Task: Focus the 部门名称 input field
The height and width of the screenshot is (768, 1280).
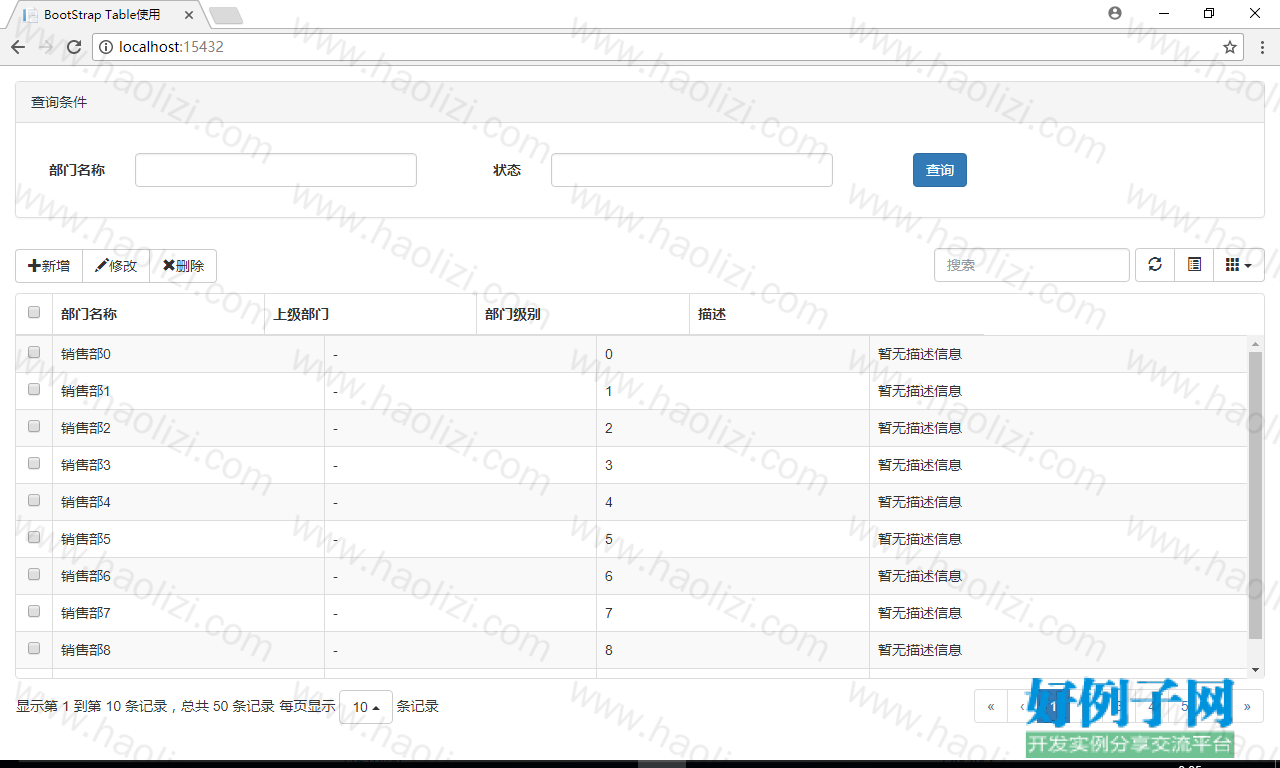Action: [276, 170]
